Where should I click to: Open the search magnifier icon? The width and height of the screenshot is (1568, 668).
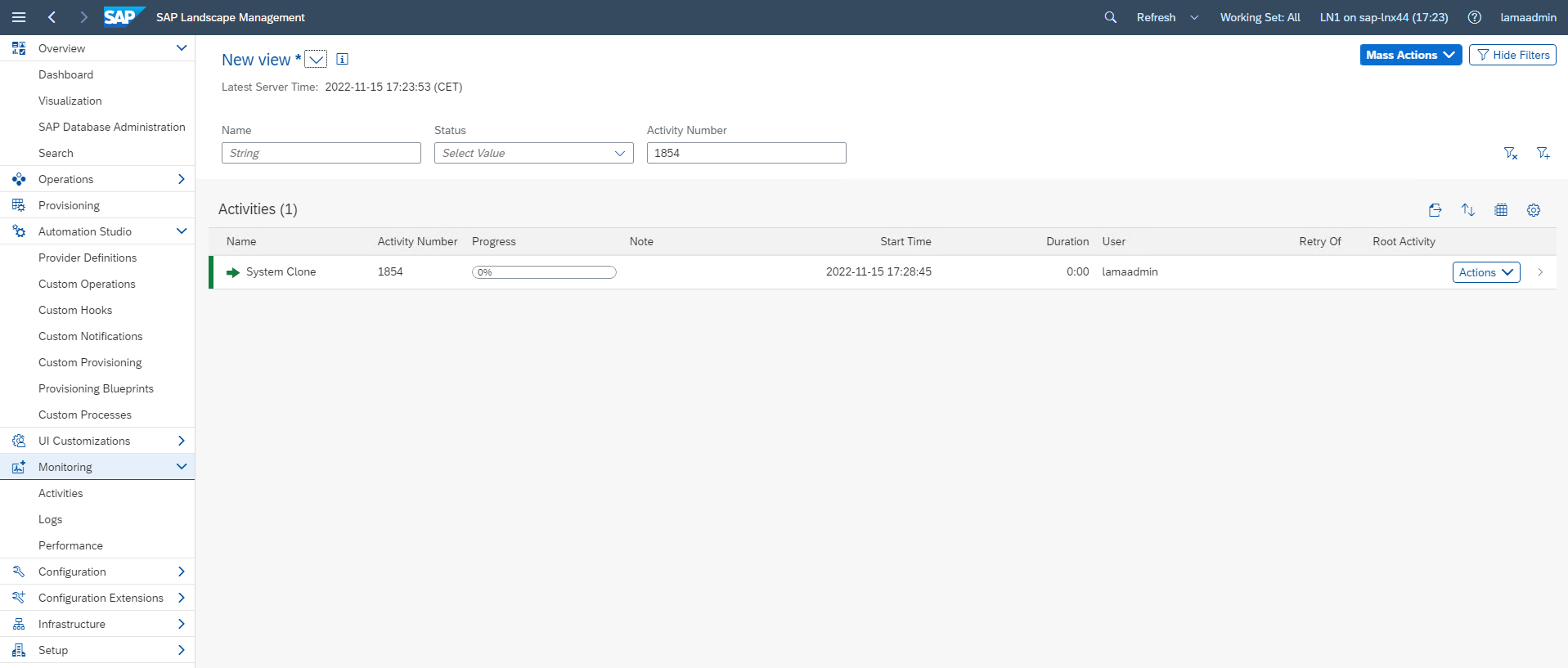(x=1110, y=17)
